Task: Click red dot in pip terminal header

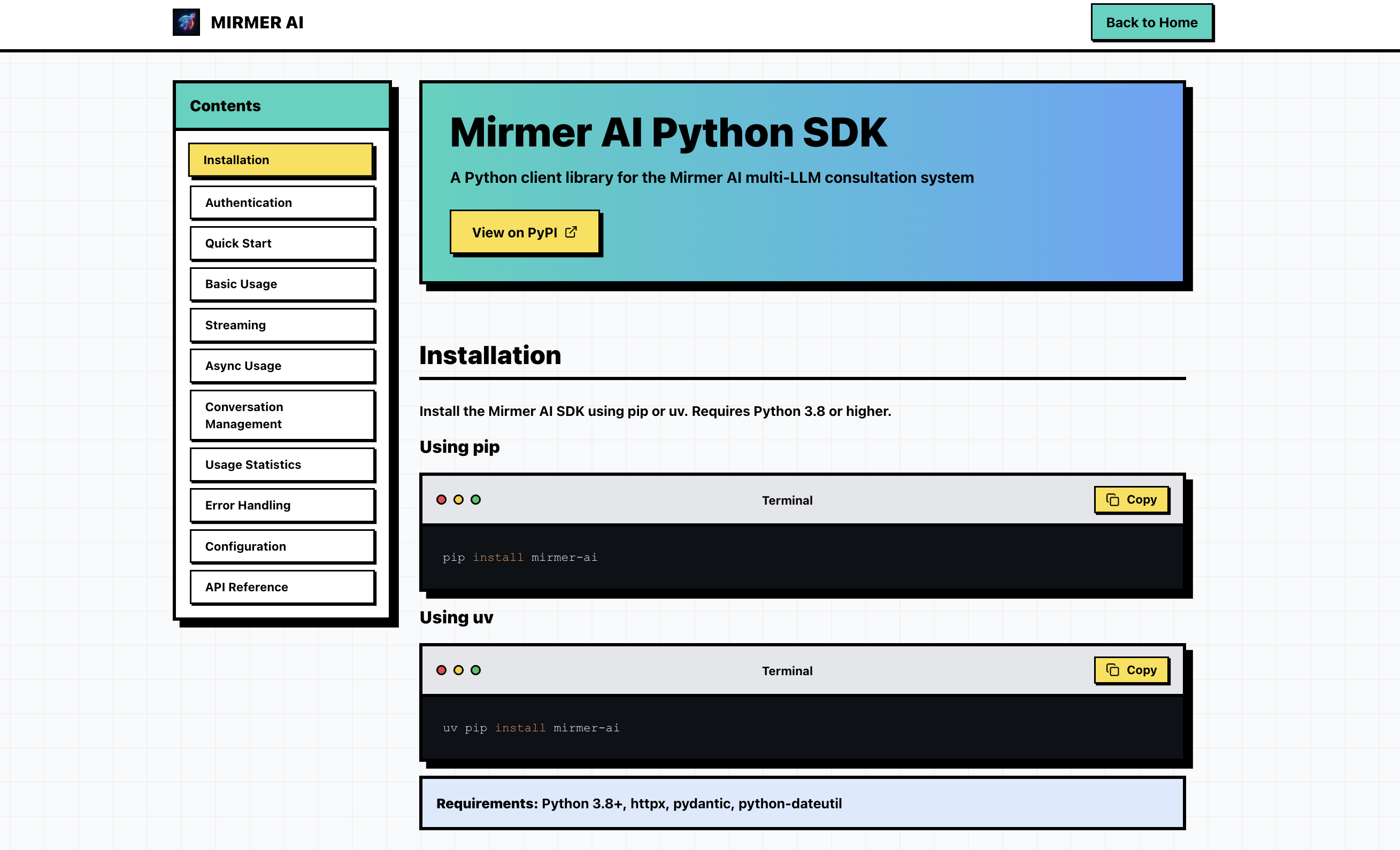Action: [442, 499]
